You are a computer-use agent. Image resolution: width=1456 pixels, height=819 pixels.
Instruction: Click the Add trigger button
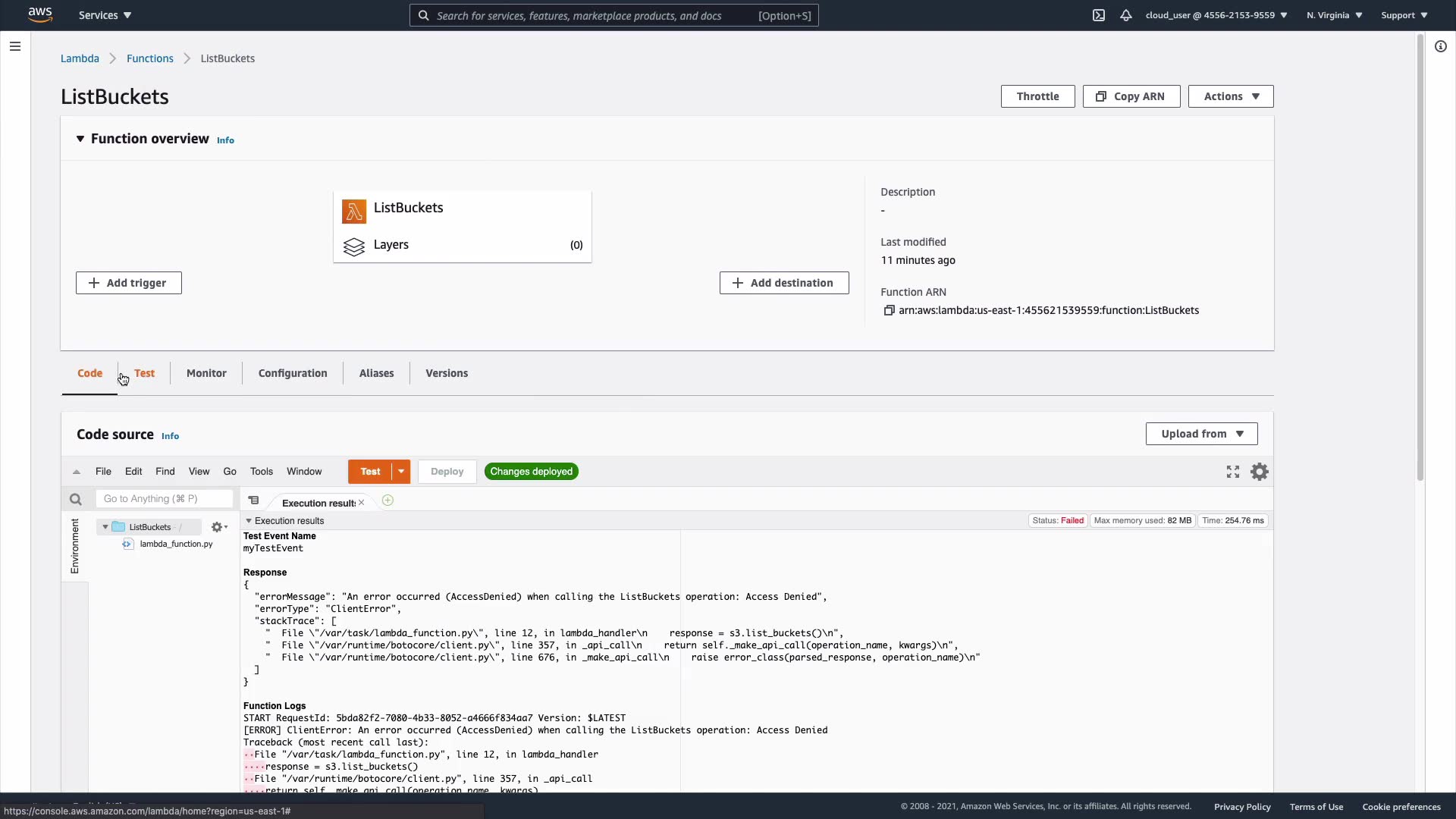128,283
